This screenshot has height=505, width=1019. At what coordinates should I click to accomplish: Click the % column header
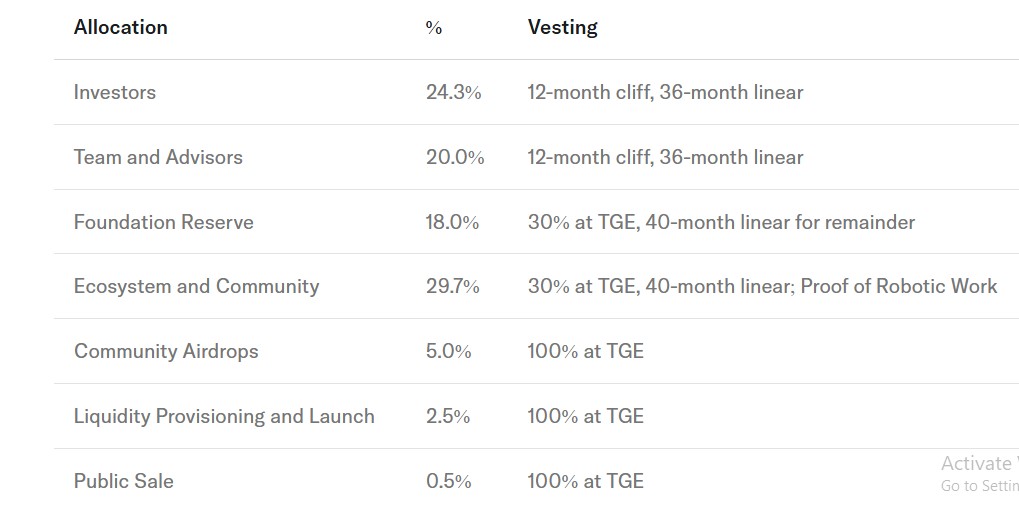tap(433, 28)
